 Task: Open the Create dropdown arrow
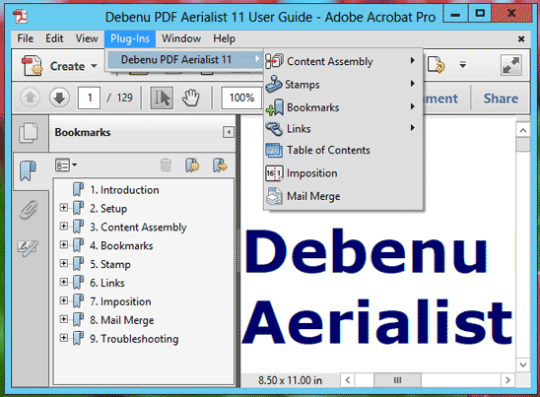(94, 66)
